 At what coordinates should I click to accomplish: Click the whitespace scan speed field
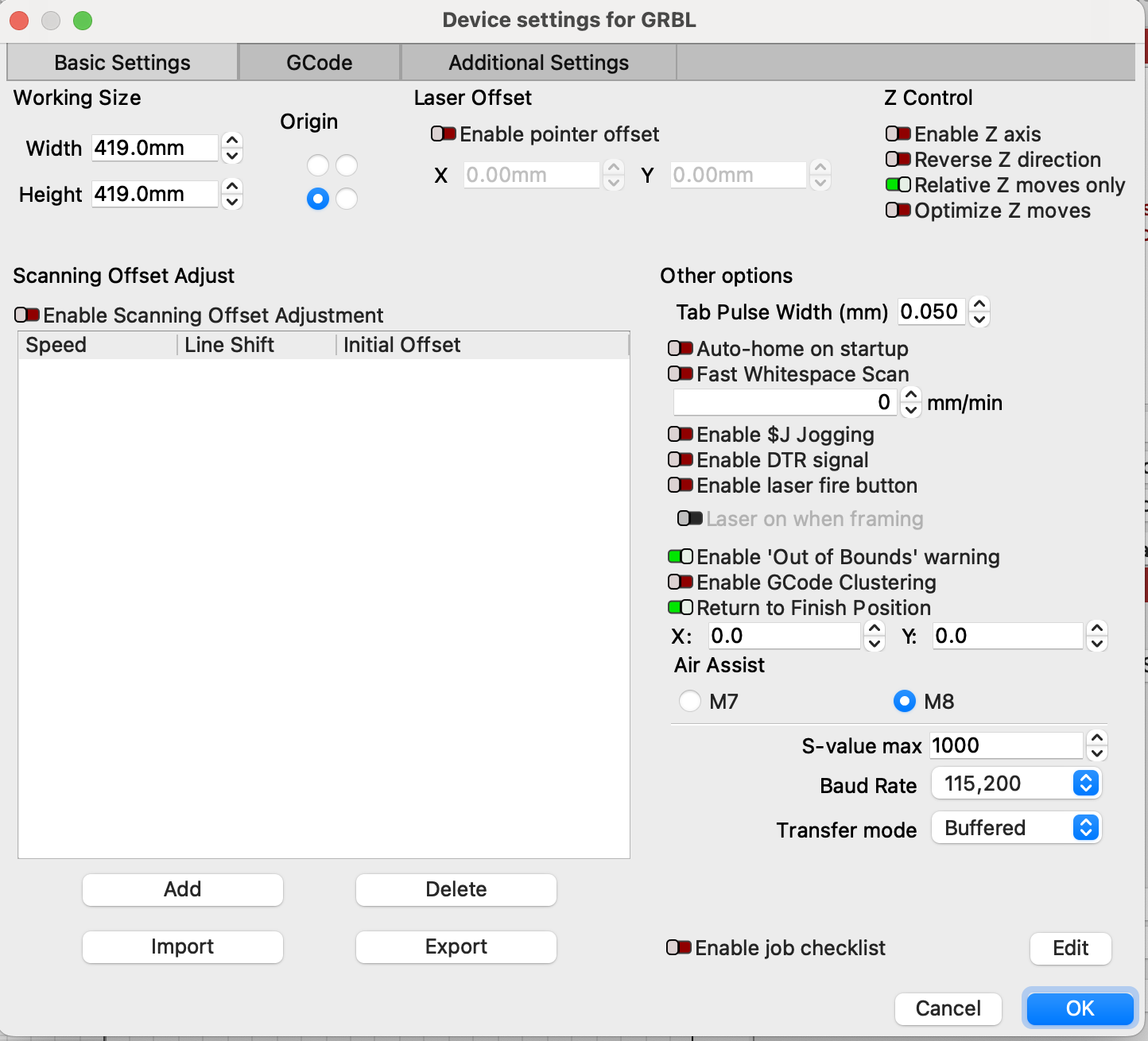[x=785, y=402]
